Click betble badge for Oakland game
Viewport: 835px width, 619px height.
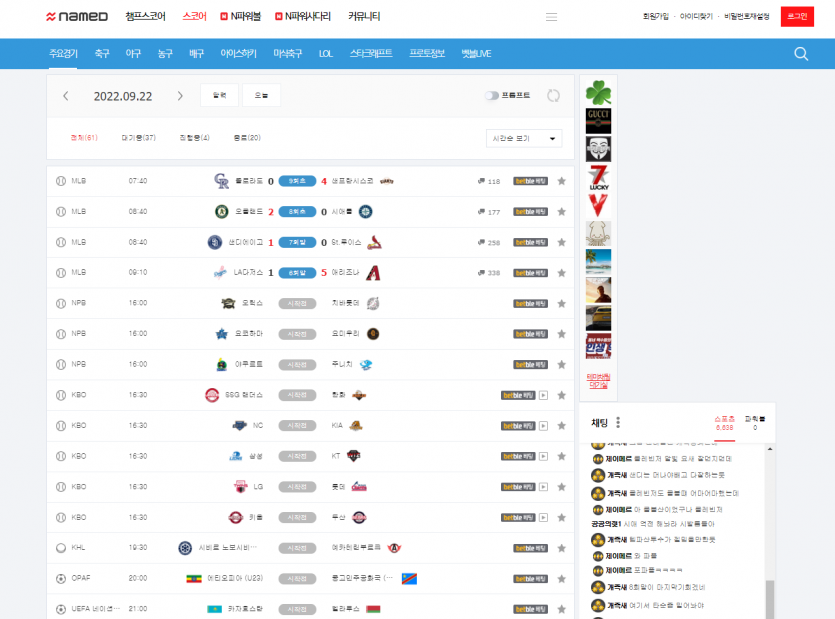[530, 212]
